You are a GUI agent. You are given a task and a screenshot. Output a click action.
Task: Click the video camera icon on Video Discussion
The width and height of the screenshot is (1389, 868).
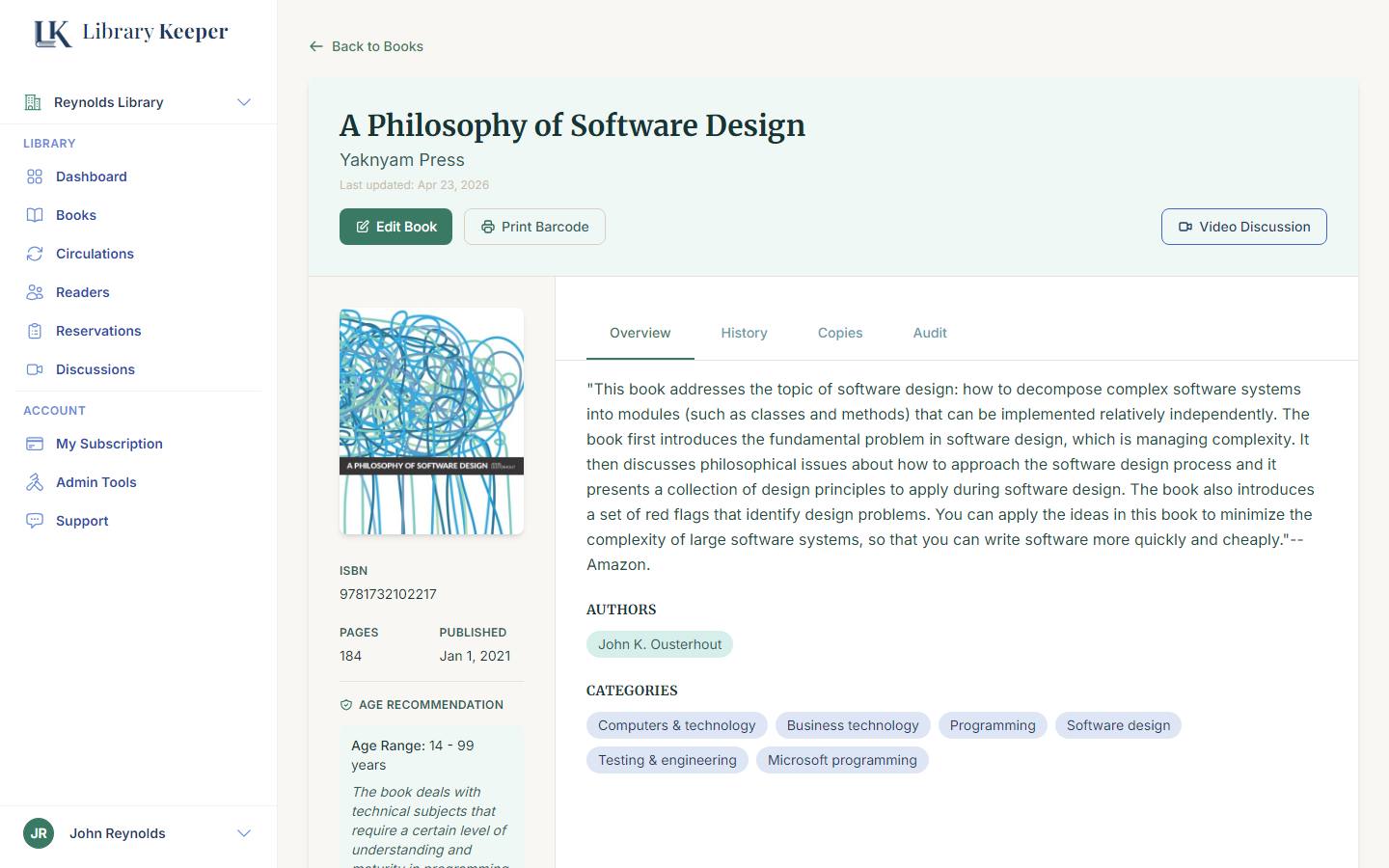(1185, 227)
